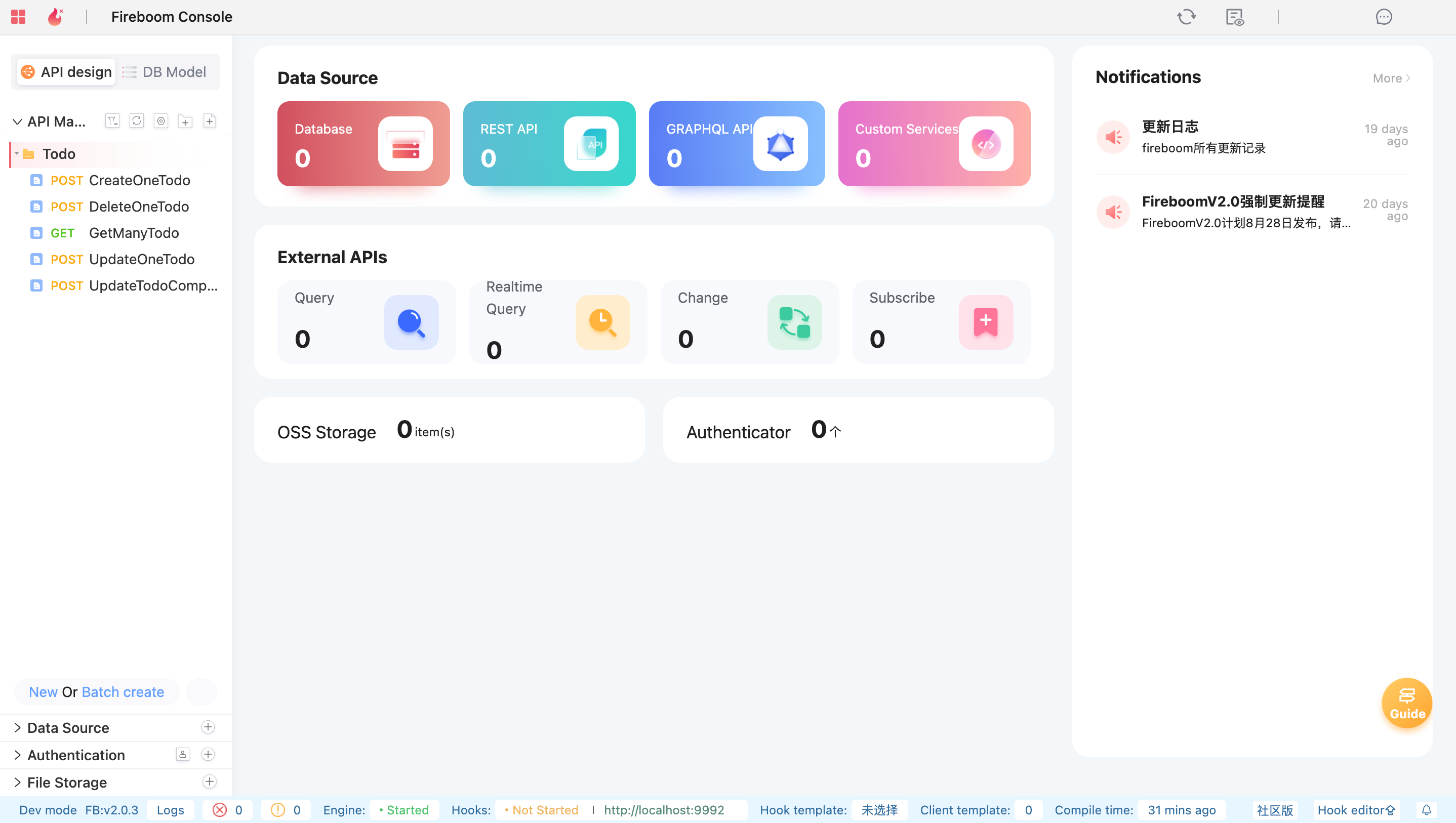This screenshot has height=823, width=1456.
Task: Click the orange Guide floating button
Action: pyautogui.click(x=1406, y=703)
